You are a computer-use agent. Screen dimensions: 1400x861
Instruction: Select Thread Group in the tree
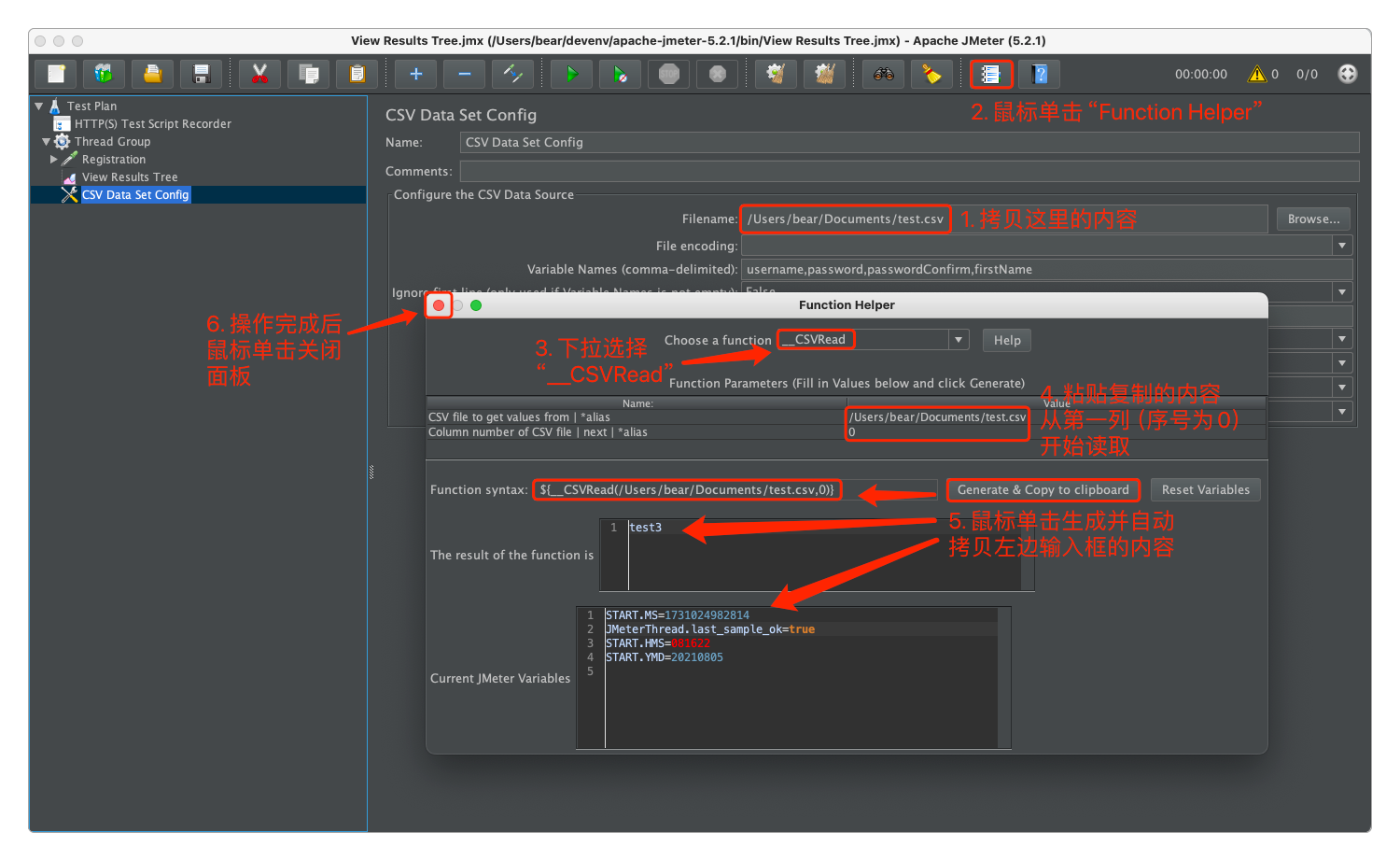pos(112,142)
